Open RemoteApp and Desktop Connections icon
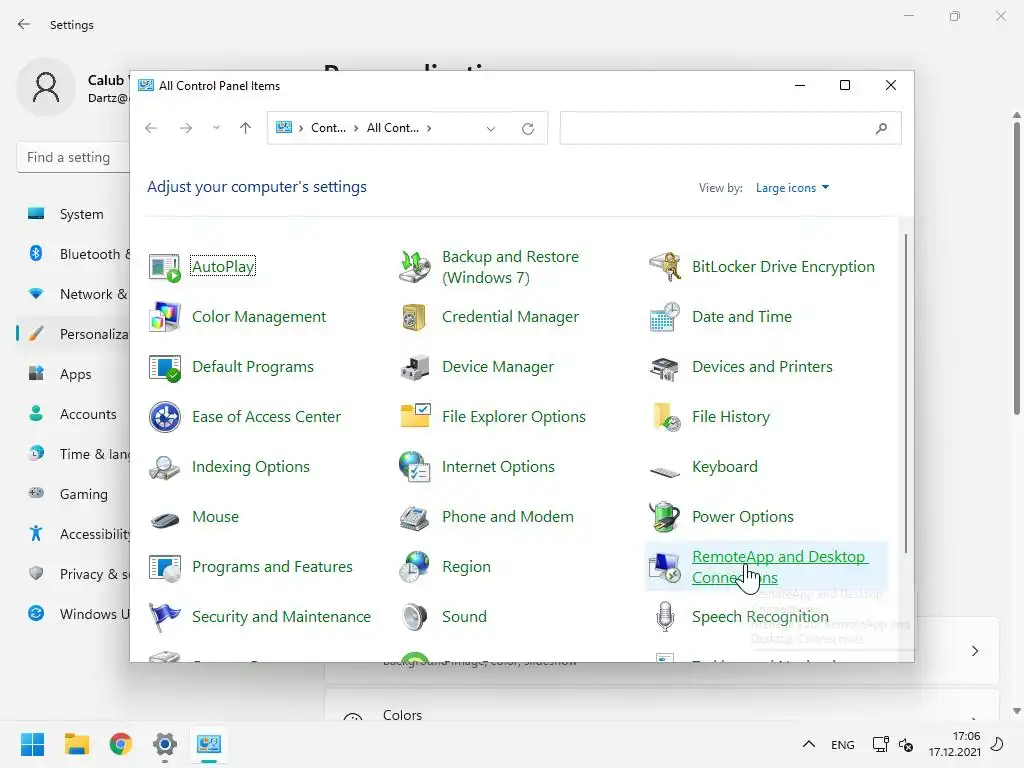This screenshot has width=1024, height=768. pyautogui.click(x=665, y=567)
